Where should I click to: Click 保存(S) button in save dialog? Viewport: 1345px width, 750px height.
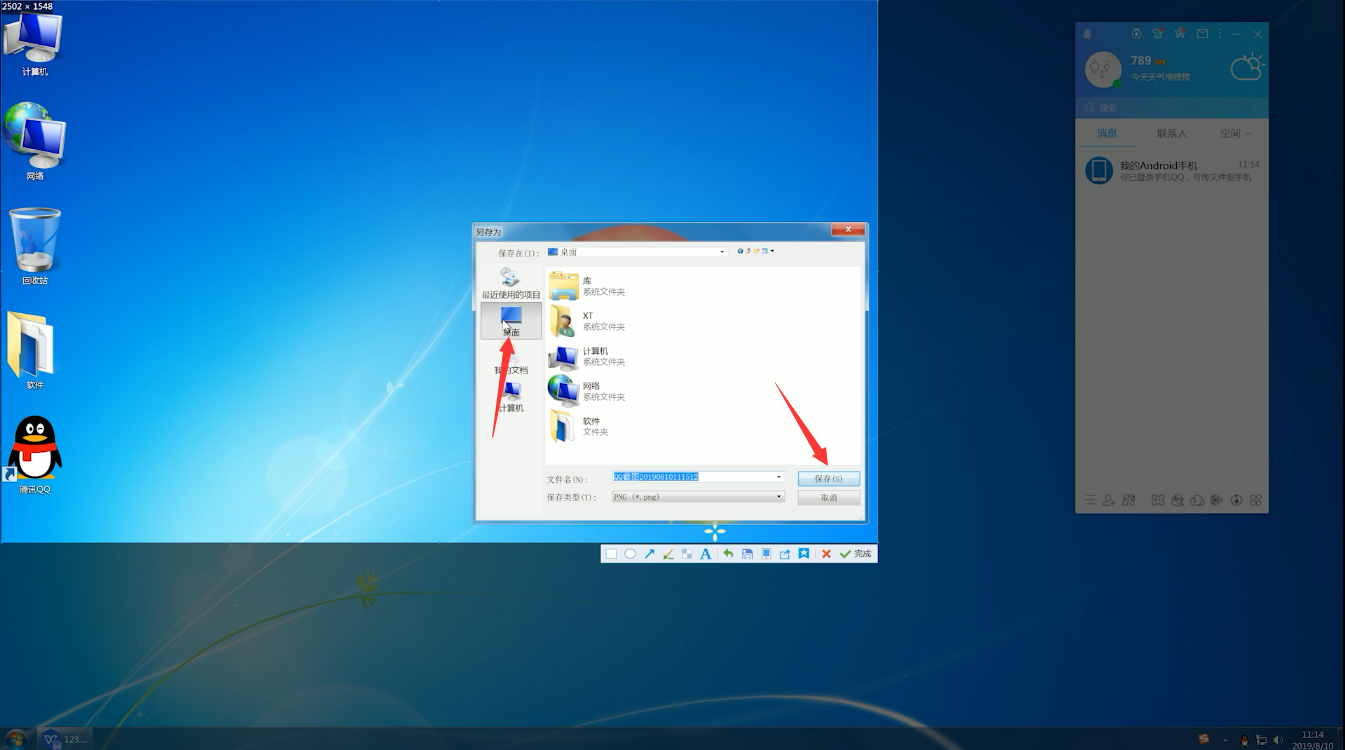point(829,479)
